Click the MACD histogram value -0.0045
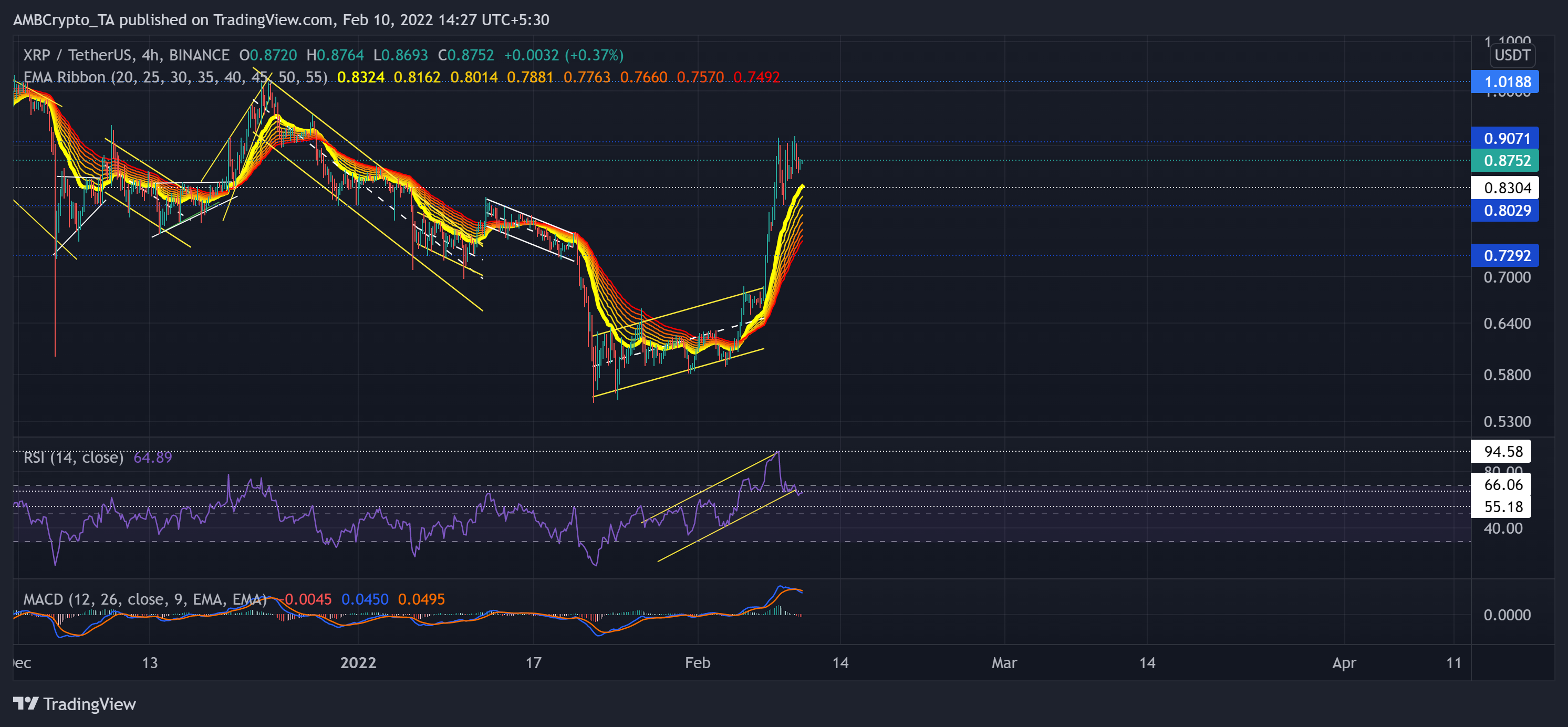This screenshot has height=727, width=1568. click(306, 599)
